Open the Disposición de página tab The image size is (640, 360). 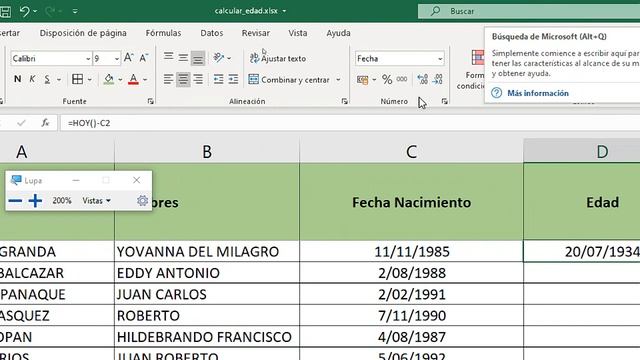83,33
